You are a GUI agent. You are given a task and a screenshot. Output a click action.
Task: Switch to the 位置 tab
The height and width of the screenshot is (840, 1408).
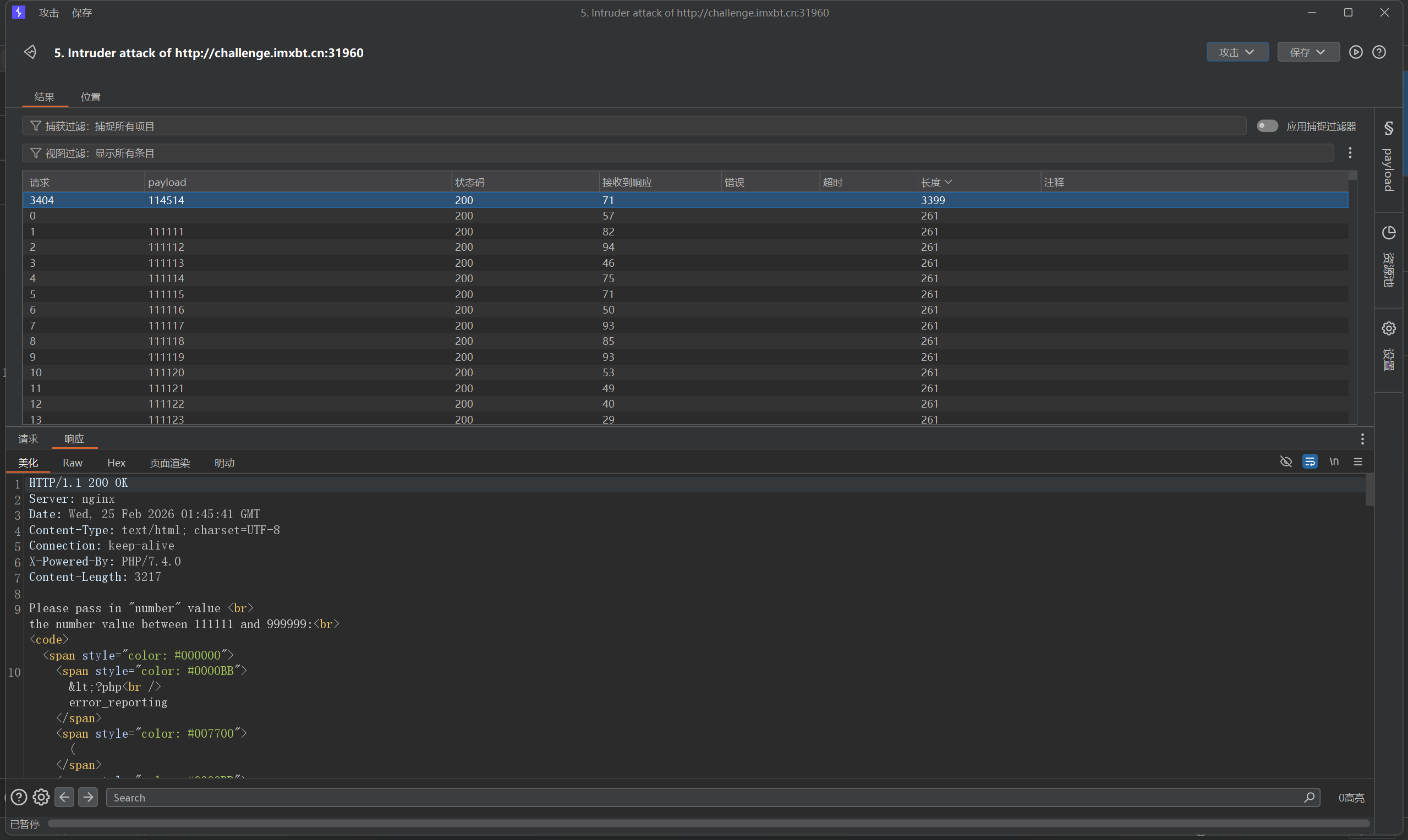pyautogui.click(x=91, y=97)
